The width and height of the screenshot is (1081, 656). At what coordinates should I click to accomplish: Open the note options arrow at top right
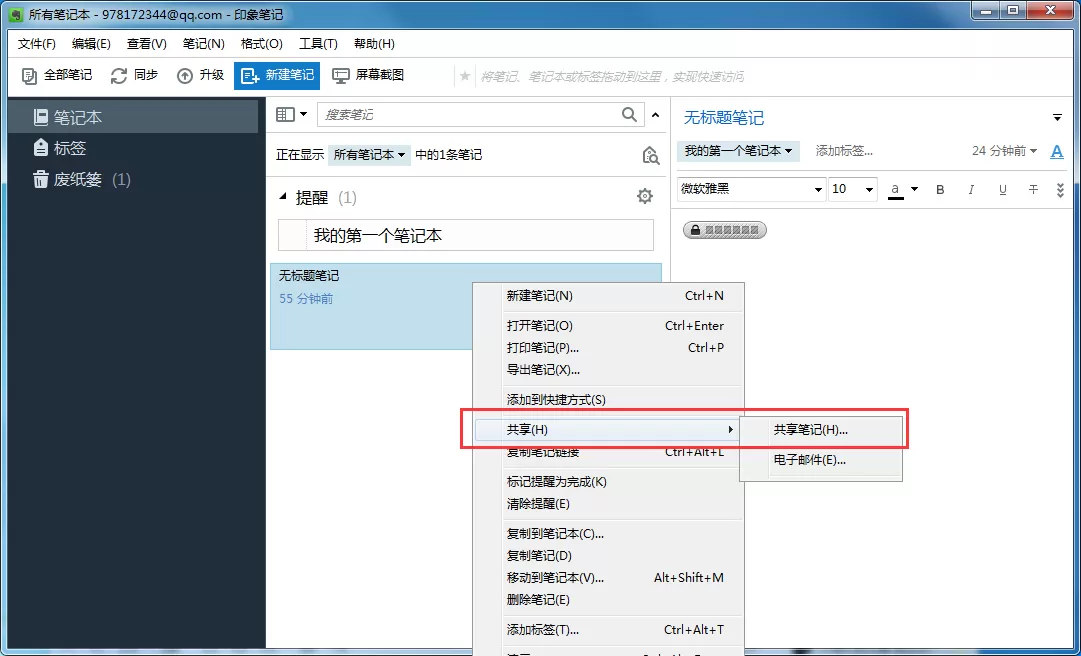coord(1058,118)
